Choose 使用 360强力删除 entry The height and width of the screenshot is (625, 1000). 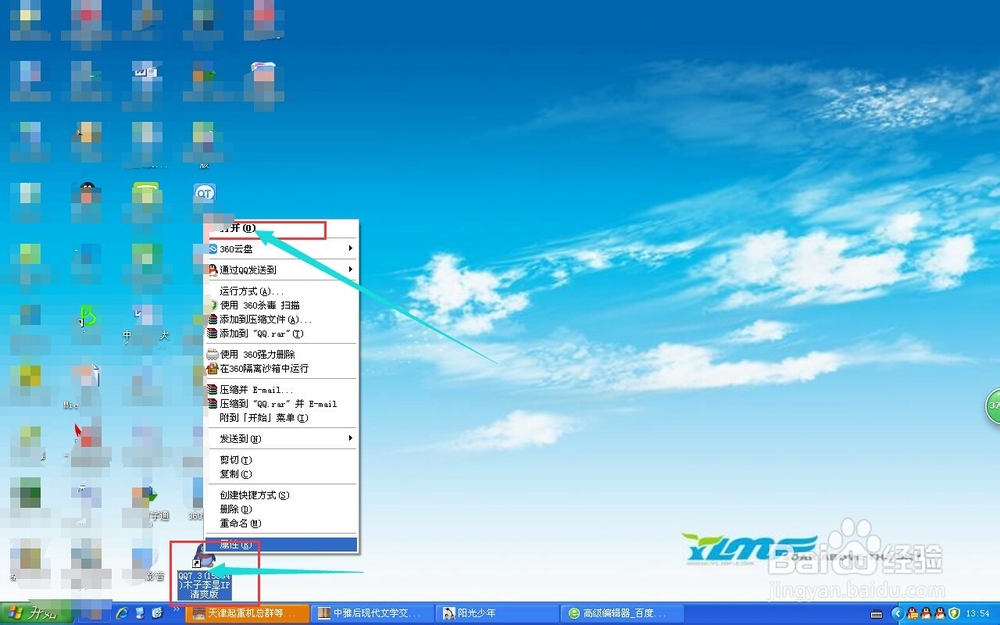pos(281,354)
